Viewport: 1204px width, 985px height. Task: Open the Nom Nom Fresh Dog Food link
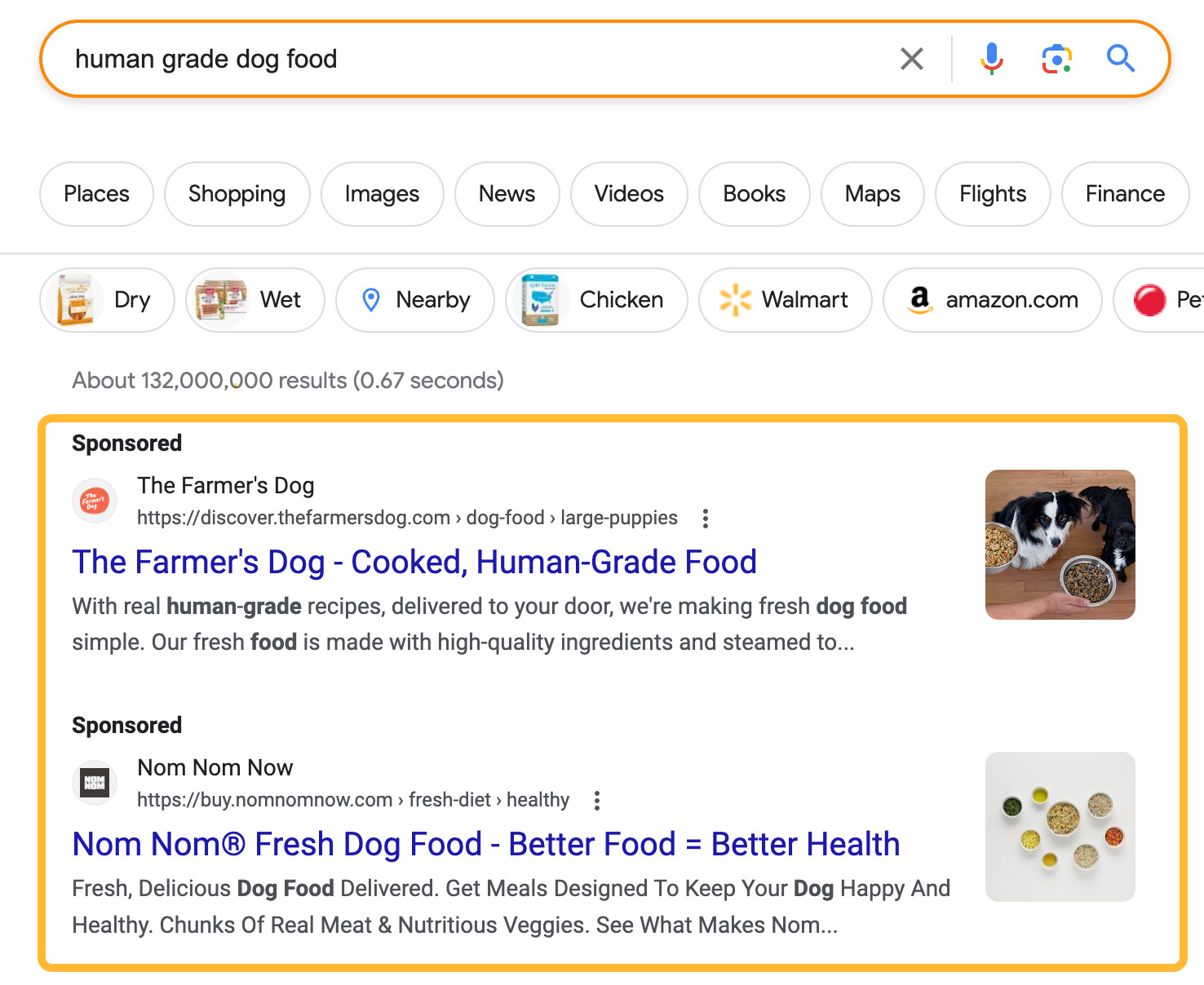click(x=485, y=844)
